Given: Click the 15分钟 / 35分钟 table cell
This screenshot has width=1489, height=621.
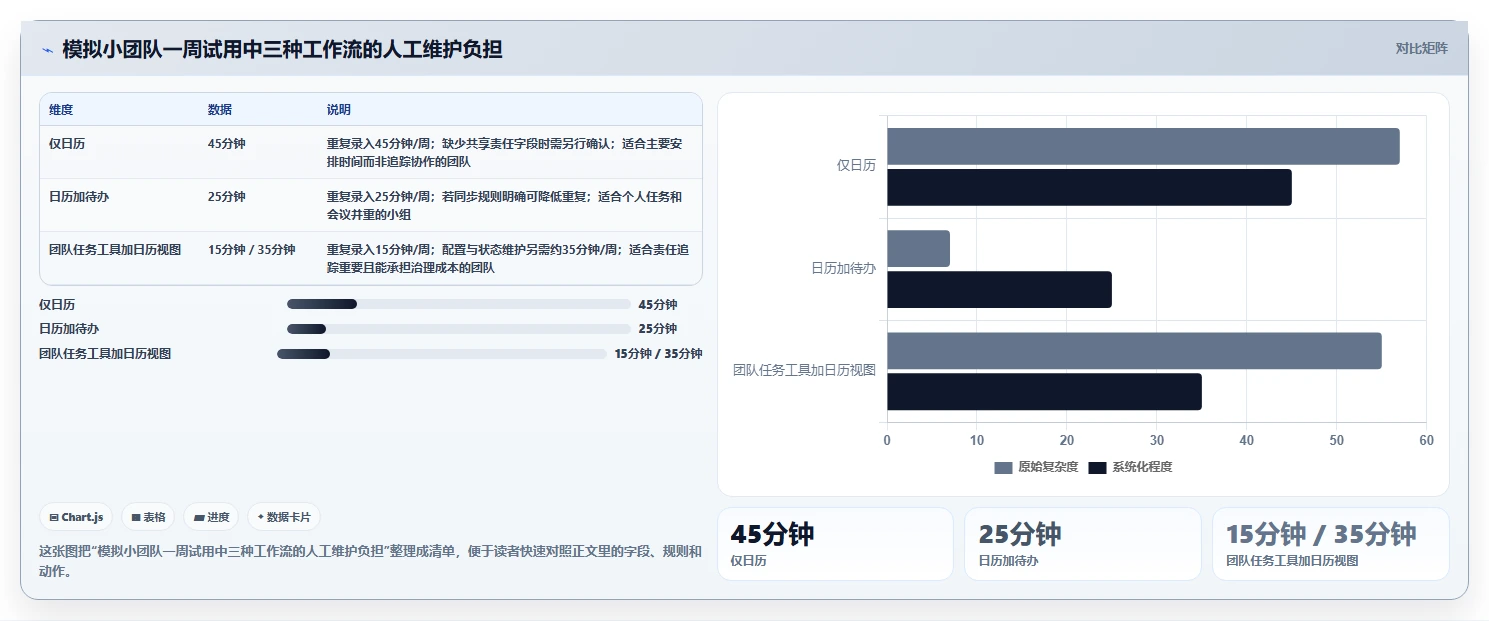Looking at the screenshot, I should tap(252, 250).
